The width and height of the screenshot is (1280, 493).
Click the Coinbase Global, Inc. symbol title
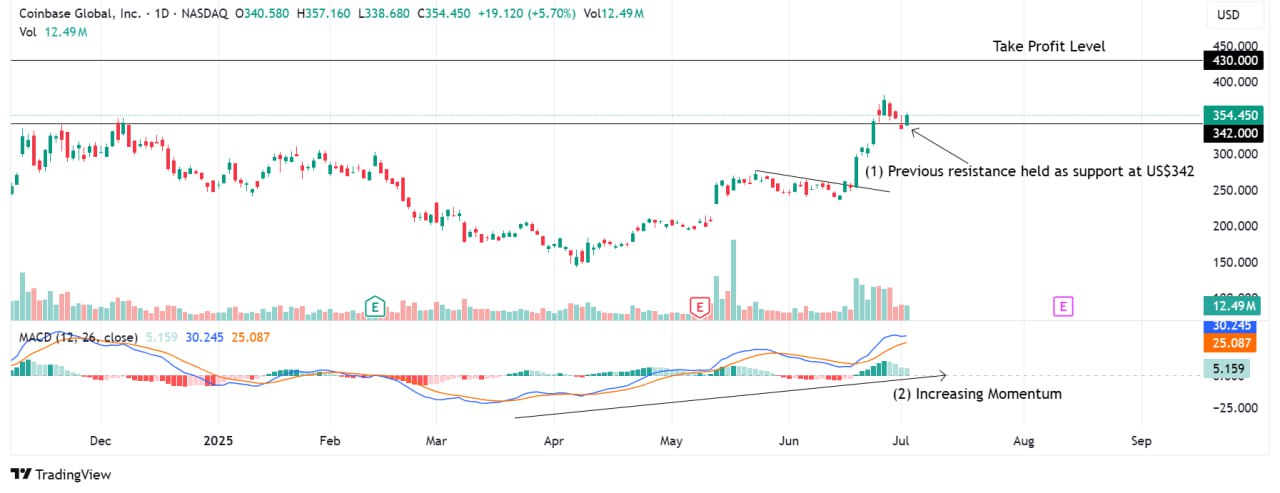coord(82,14)
